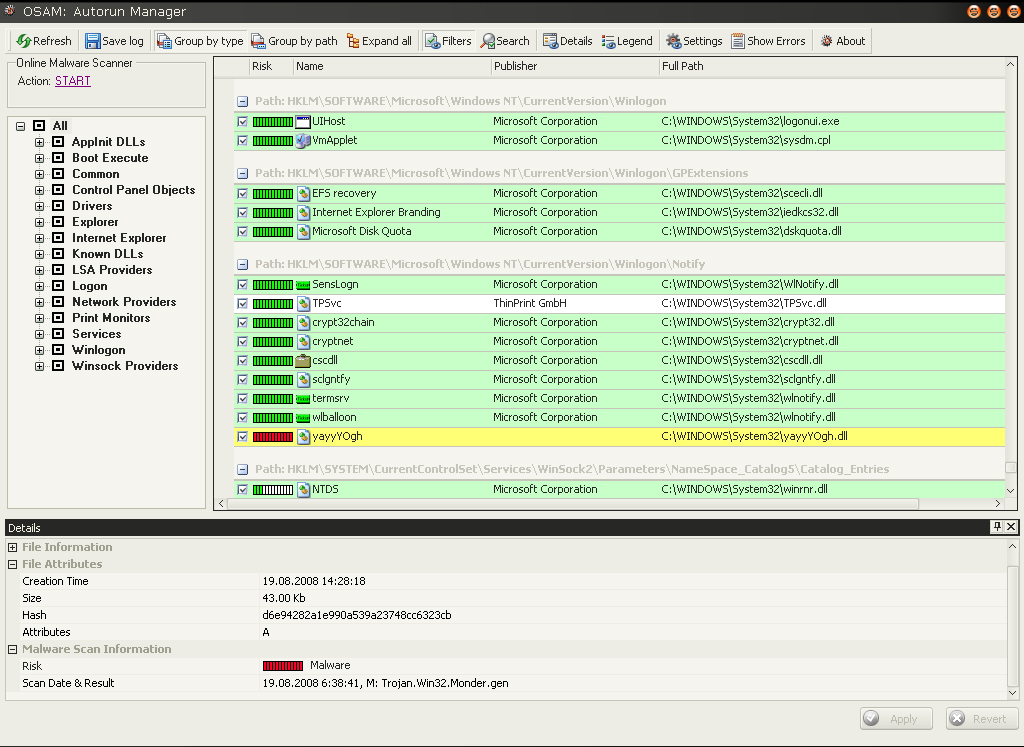
Task: Select the Print Monitors tree item
Action: click(x=111, y=318)
